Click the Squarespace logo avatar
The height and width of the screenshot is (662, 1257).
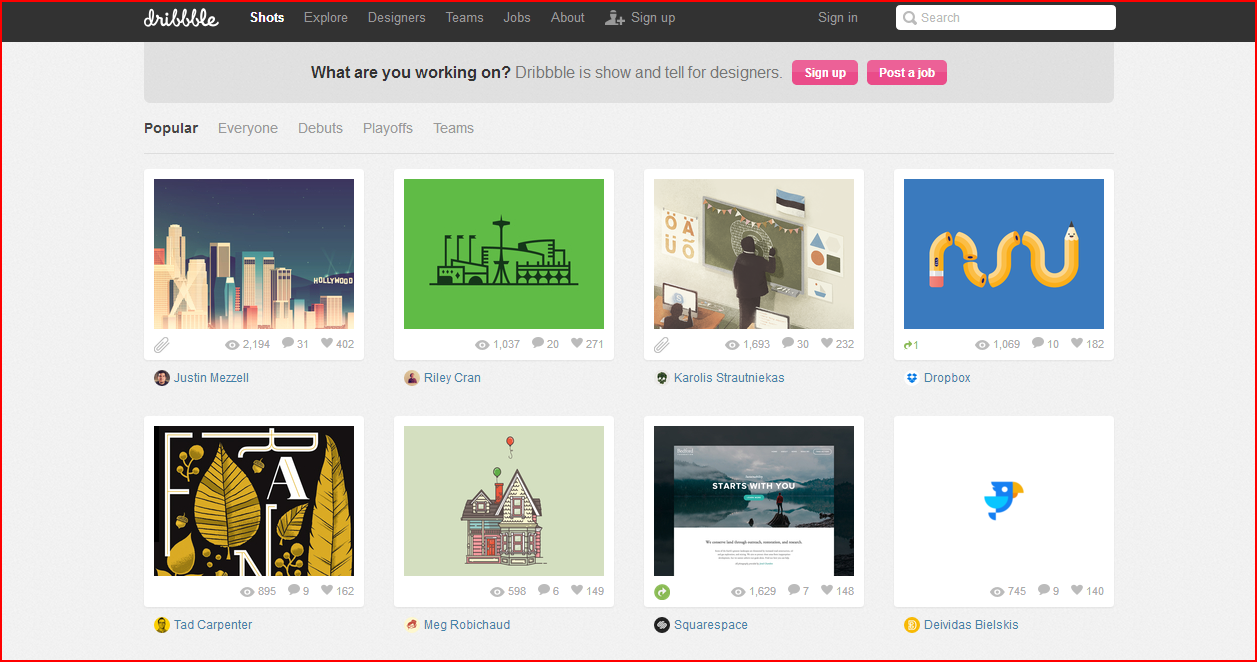tap(662, 625)
